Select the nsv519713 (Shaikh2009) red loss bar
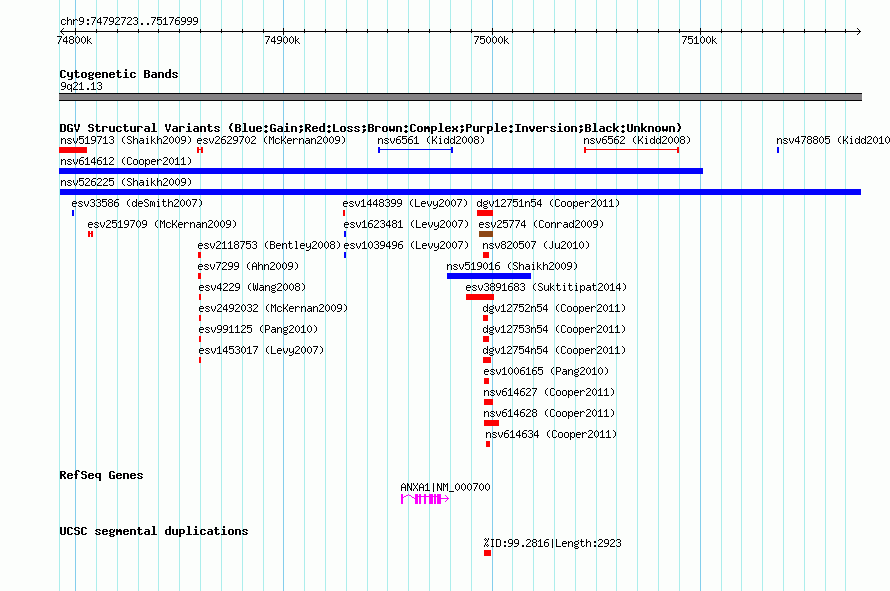Viewport: 890px width, 591px height. tap(73, 150)
